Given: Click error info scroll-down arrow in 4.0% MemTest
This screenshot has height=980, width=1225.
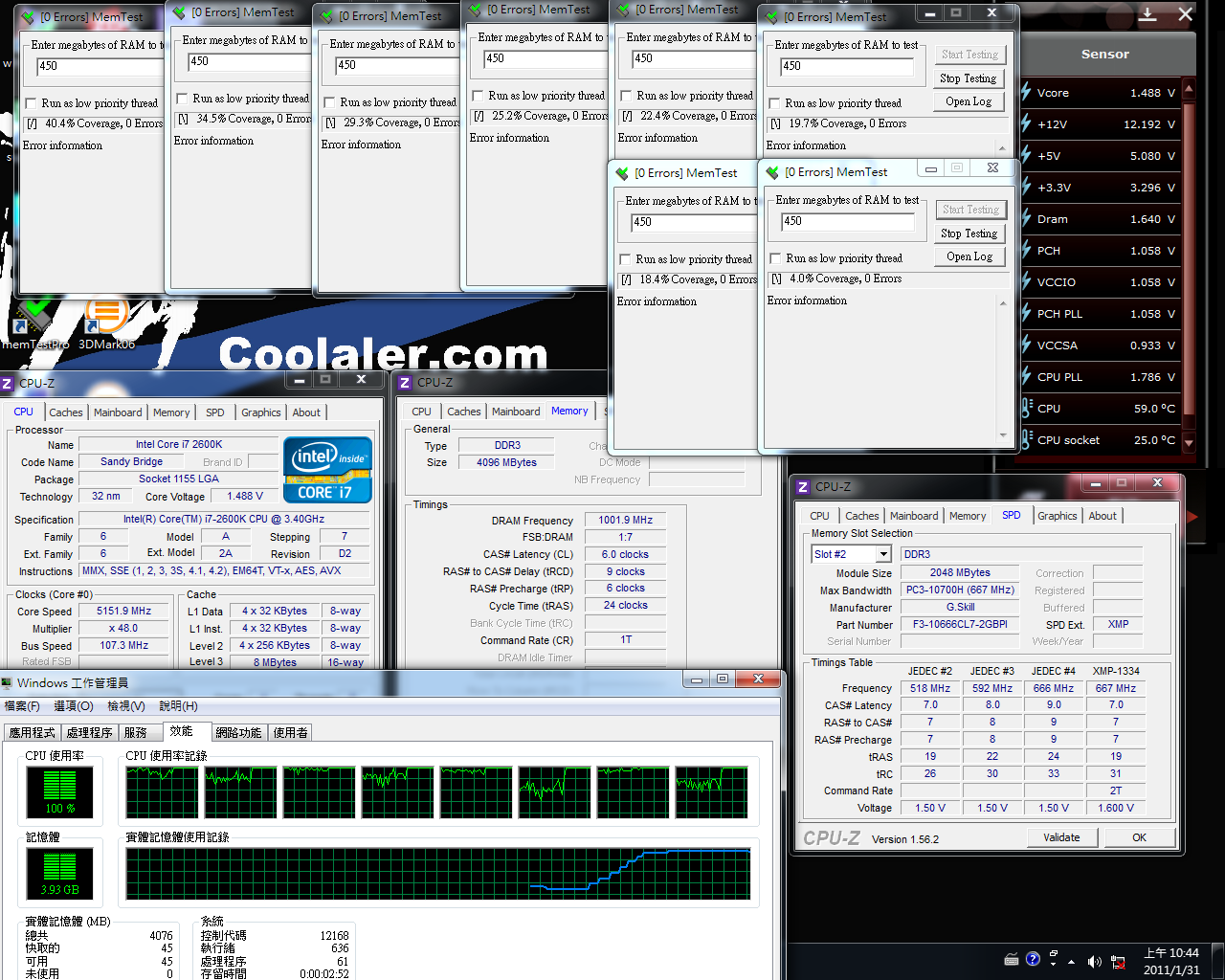Looking at the screenshot, I should pyautogui.click(x=1003, y=435).
